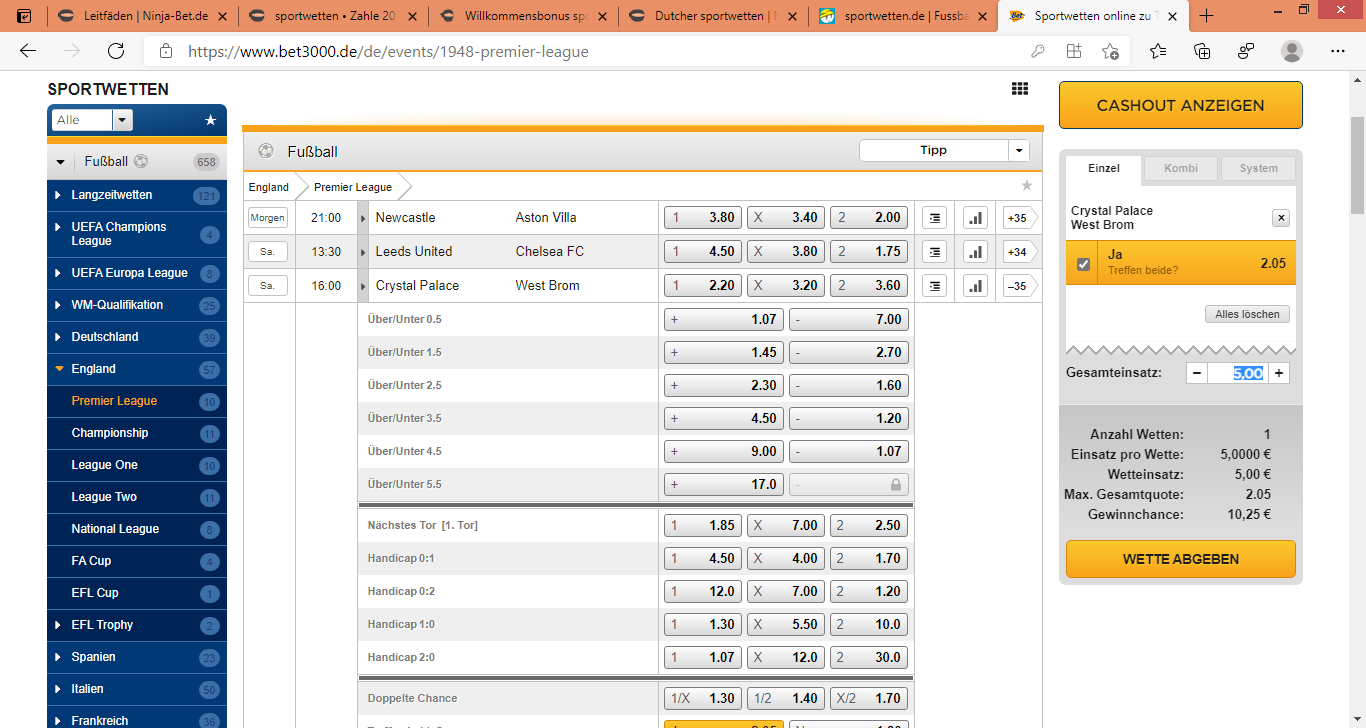Increase stake with plus button
The height and width of the screenshot is (728, 1366).
1279,373
